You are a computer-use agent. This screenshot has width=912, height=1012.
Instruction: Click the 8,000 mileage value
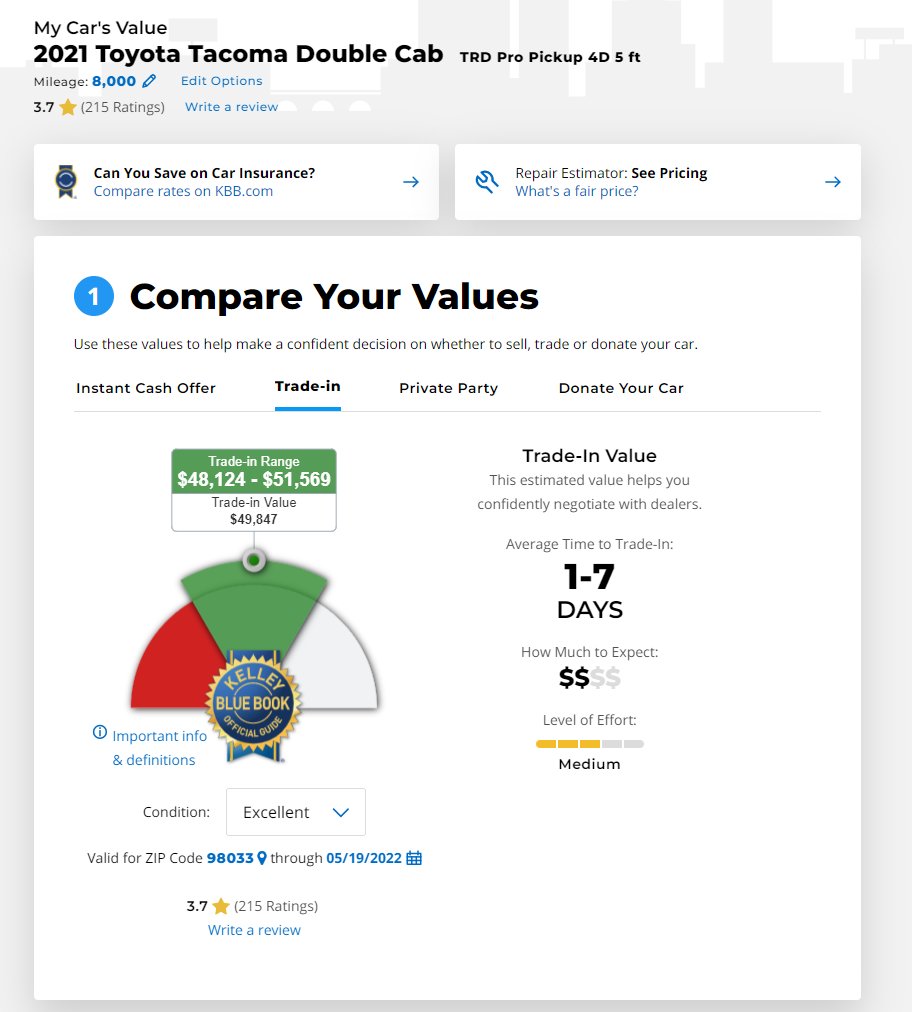point(114,81)
